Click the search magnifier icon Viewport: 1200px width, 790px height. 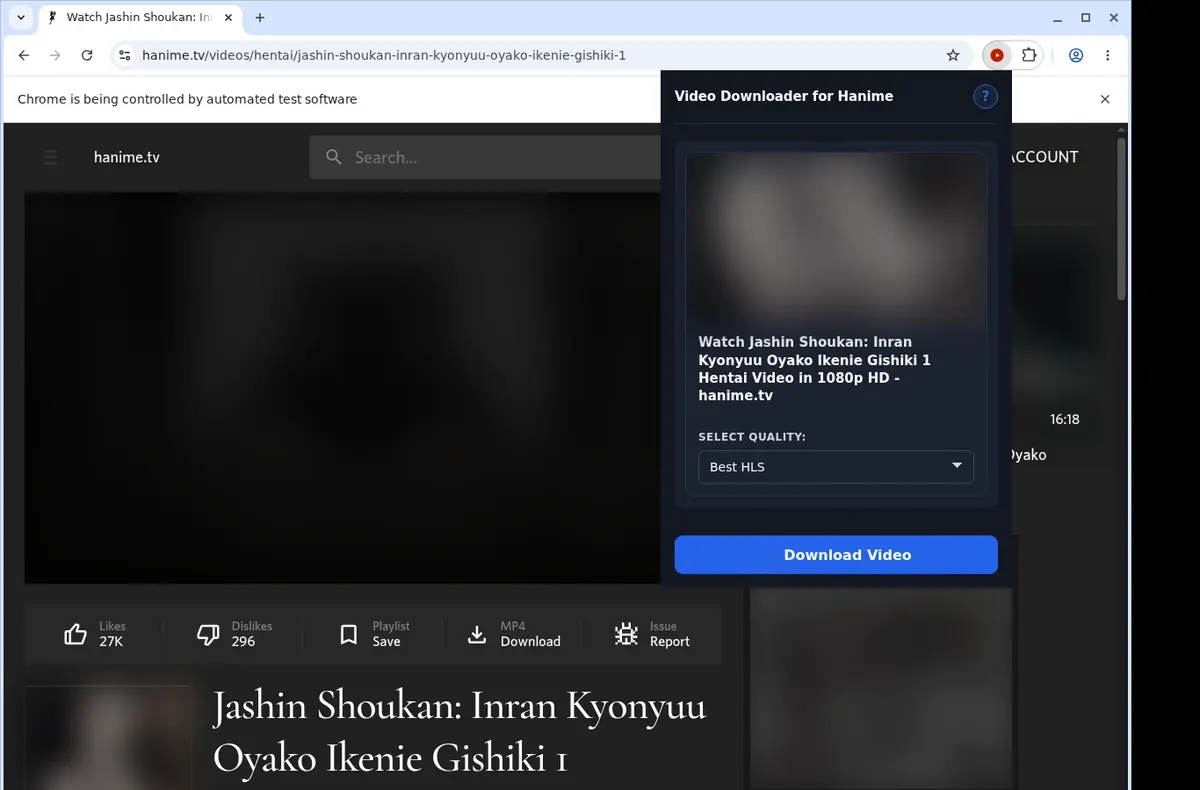[334, 157]
